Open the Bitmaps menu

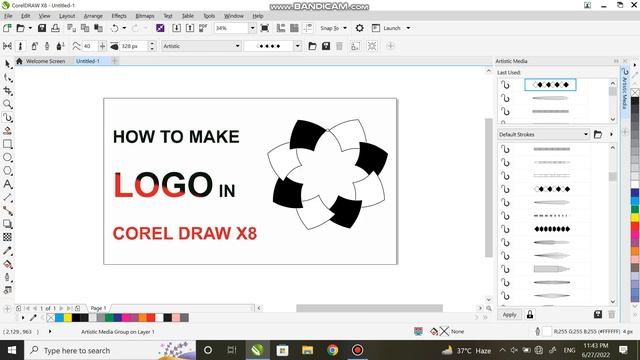pos(144,16)
